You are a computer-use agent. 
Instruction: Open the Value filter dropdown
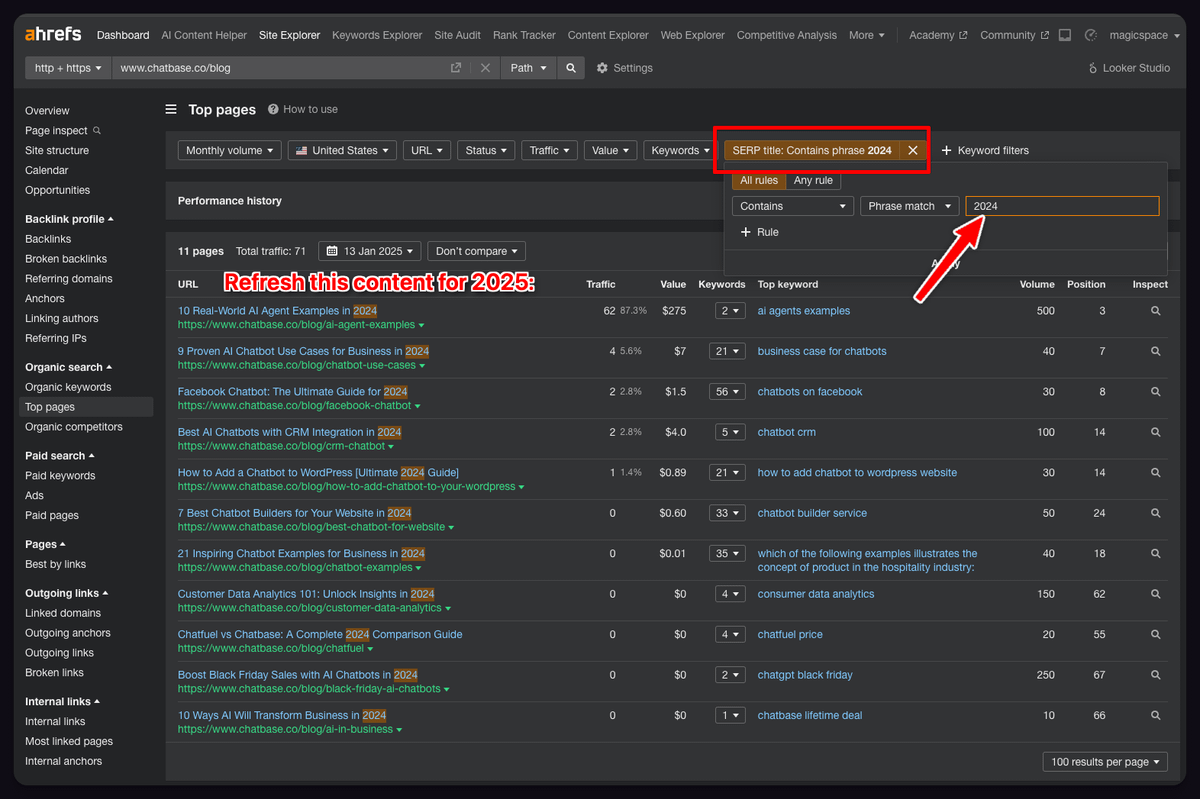coord(611,150)
